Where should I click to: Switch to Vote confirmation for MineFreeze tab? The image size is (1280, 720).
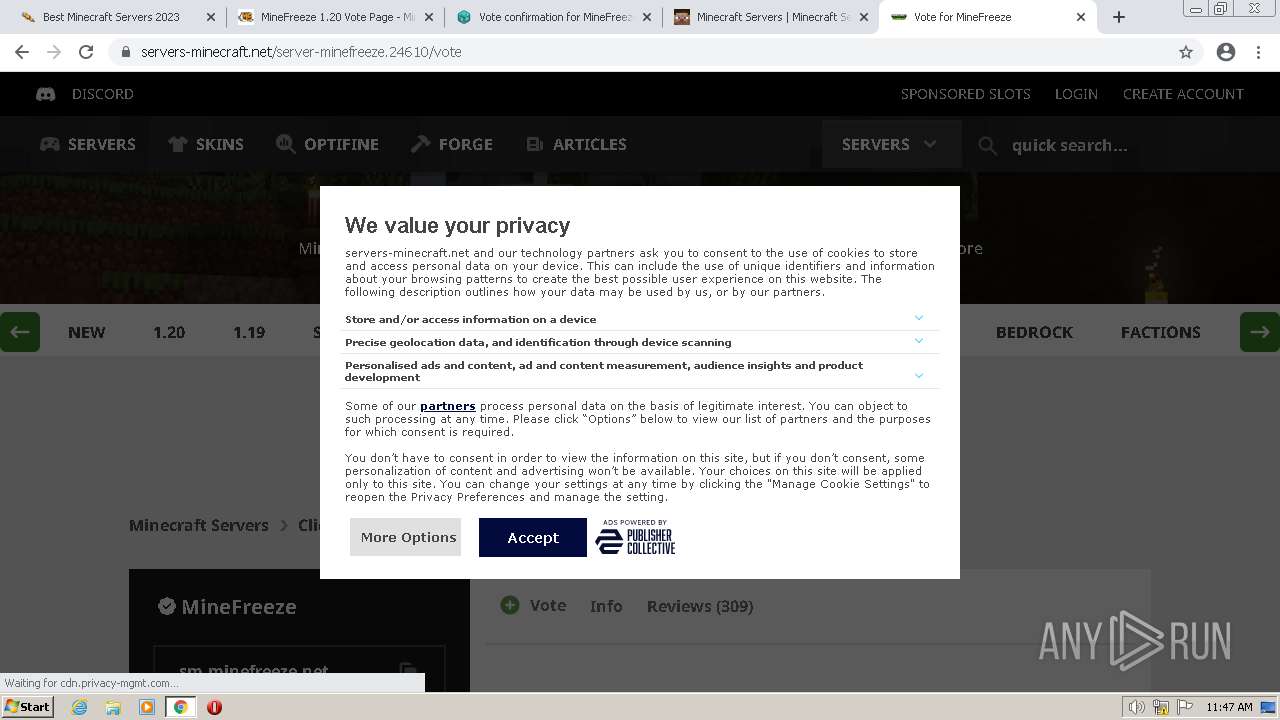click(555, 17)
